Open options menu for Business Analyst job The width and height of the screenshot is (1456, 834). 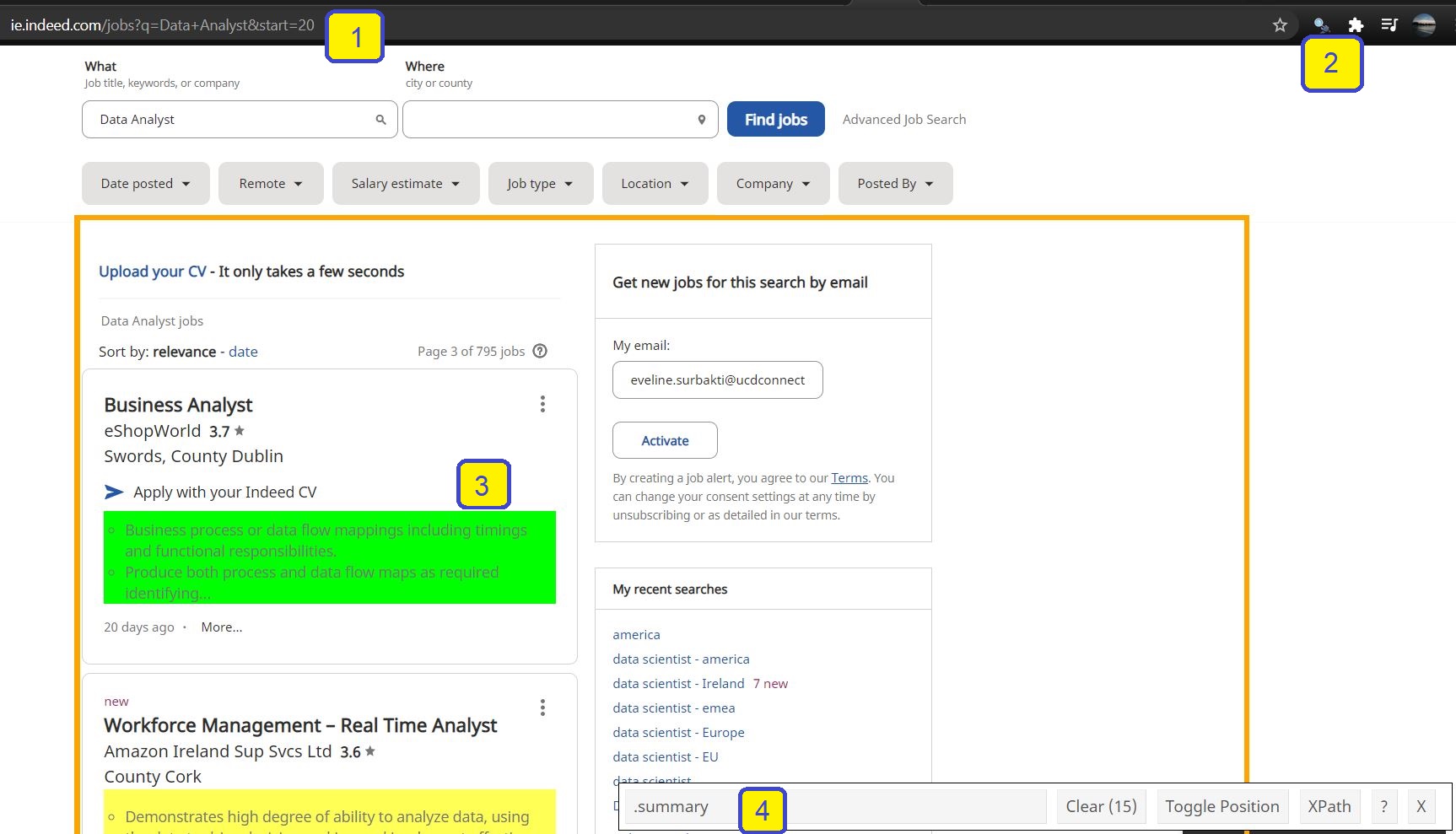[x=542, y=404]
